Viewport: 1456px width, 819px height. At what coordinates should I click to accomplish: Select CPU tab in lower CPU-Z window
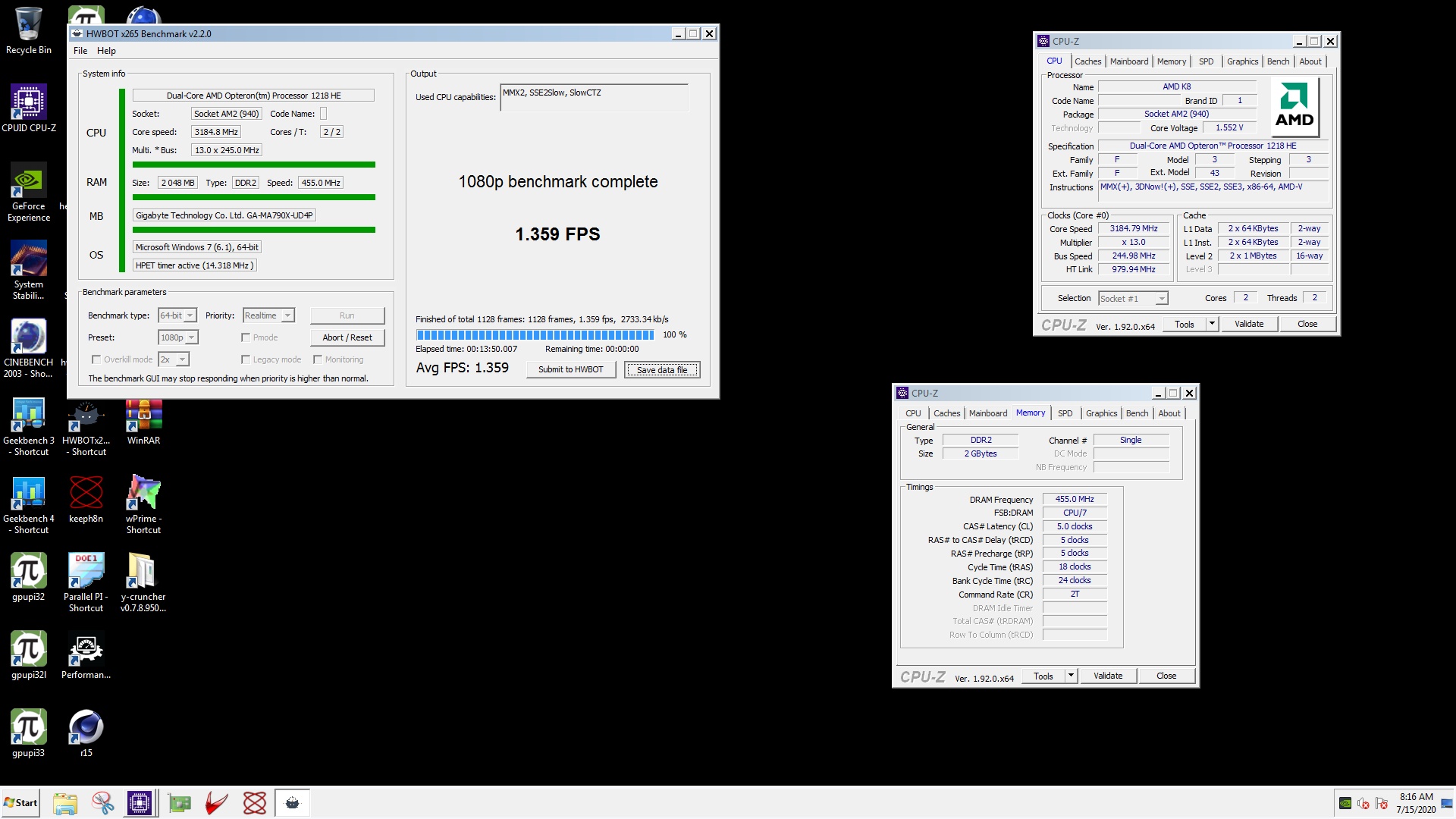point(913,413)
